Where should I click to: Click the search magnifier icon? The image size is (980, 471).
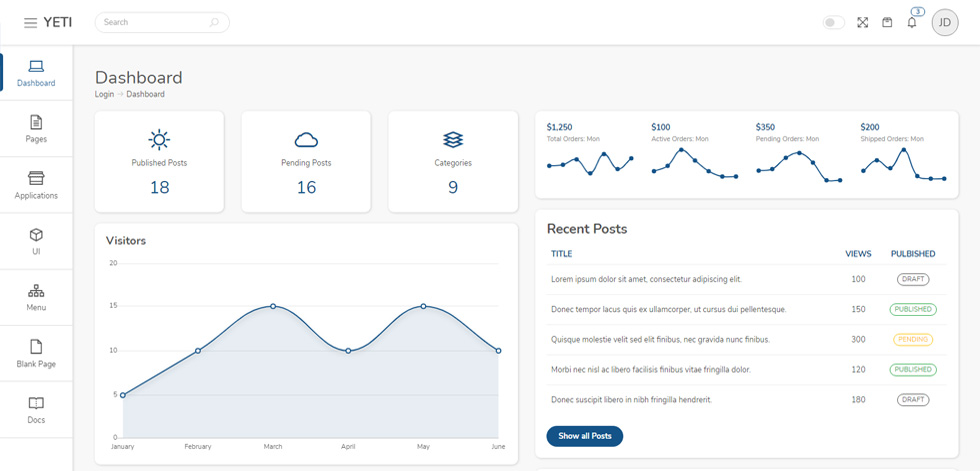coord(214,22)
